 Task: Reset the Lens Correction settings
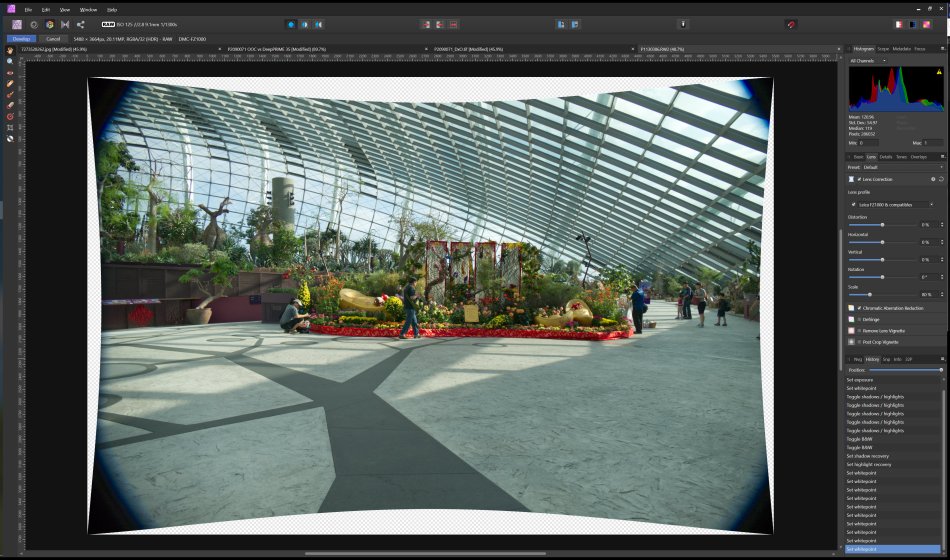[x=941, y=179]
